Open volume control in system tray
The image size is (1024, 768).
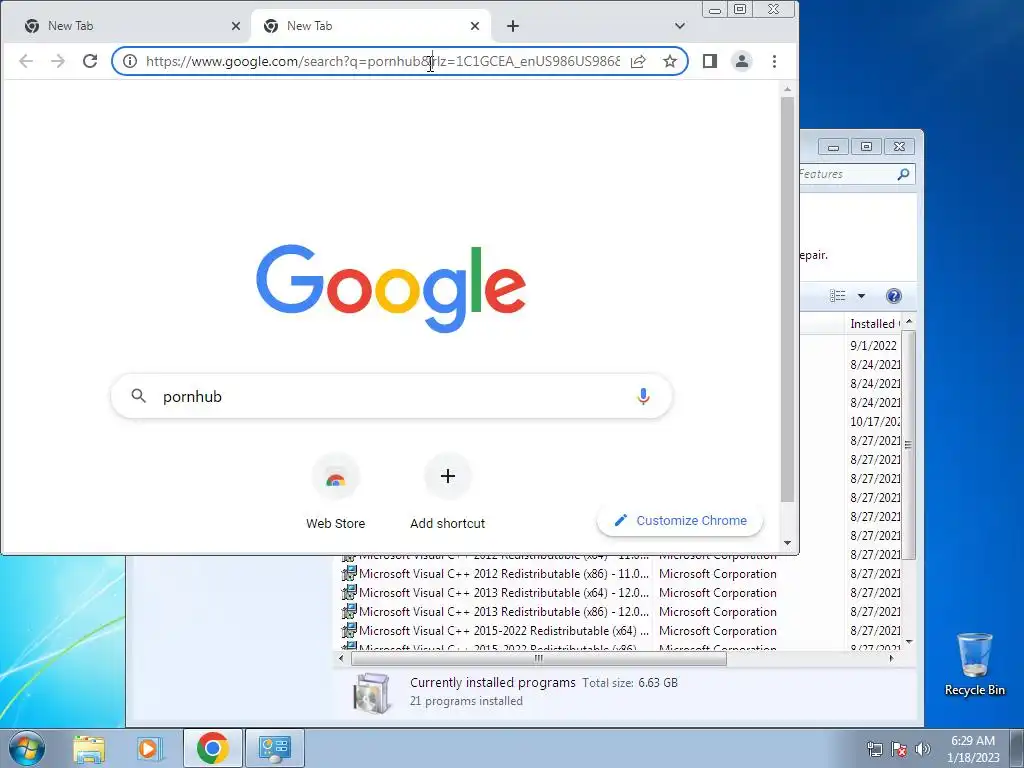(x=922, y=749)
